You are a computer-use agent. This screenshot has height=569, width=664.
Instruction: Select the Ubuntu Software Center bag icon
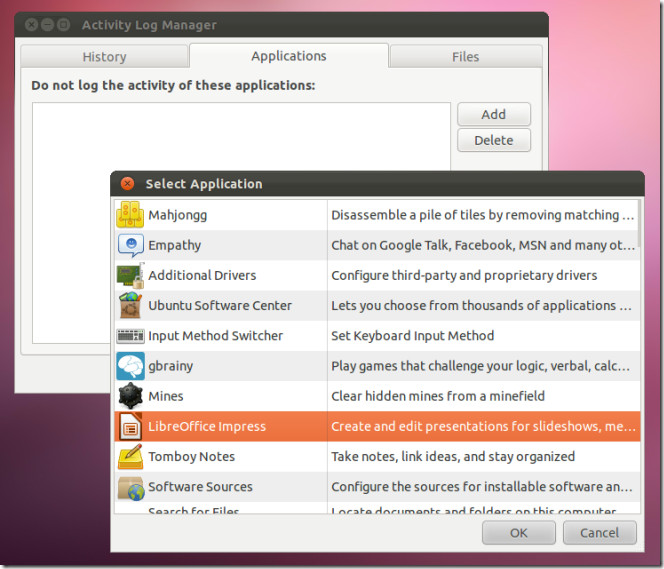click(130, 305)
